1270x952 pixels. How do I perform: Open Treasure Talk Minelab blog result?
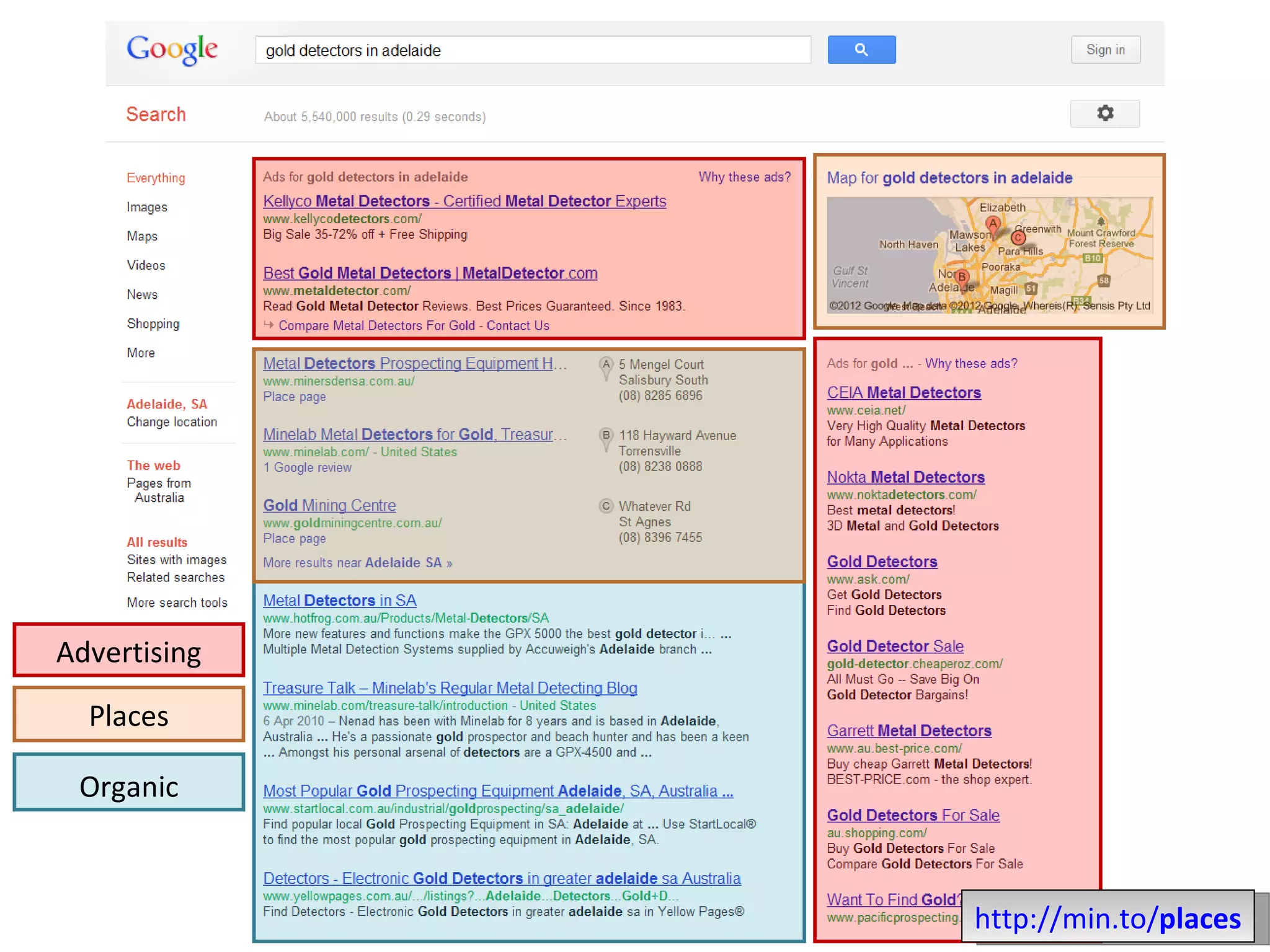(450, 688)
